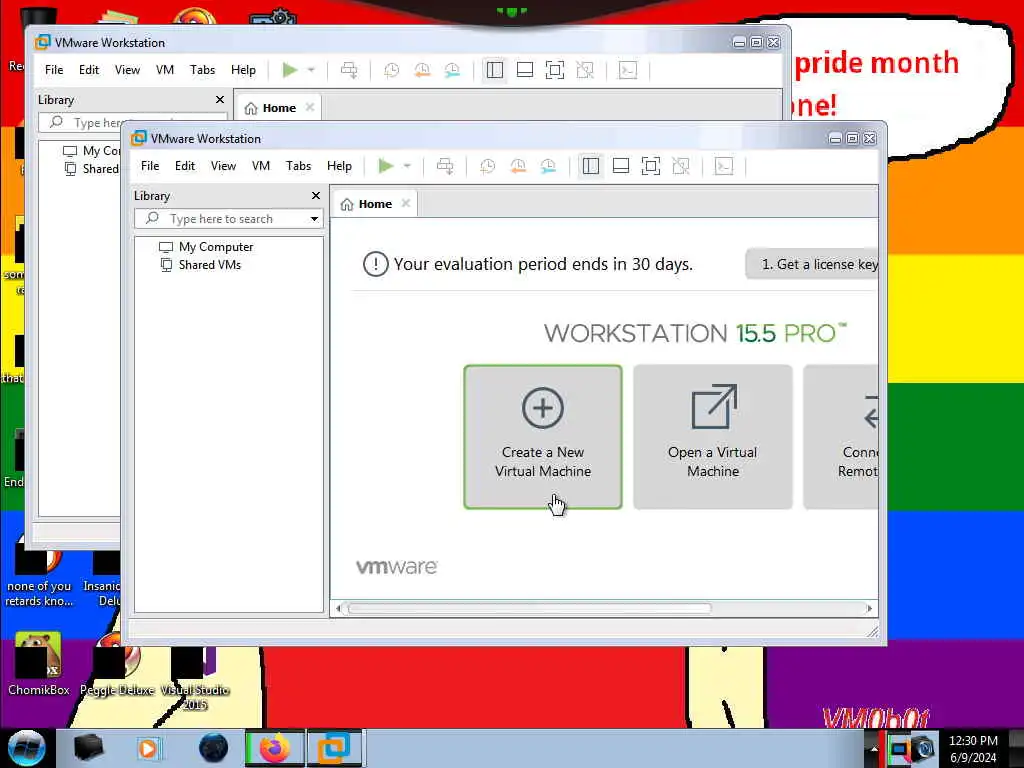The height and width of the screenshot is (768, 1024).
Task: Click Send Ctrl+Alt+Del icon in back window
Action: click(x=349, y=70)
